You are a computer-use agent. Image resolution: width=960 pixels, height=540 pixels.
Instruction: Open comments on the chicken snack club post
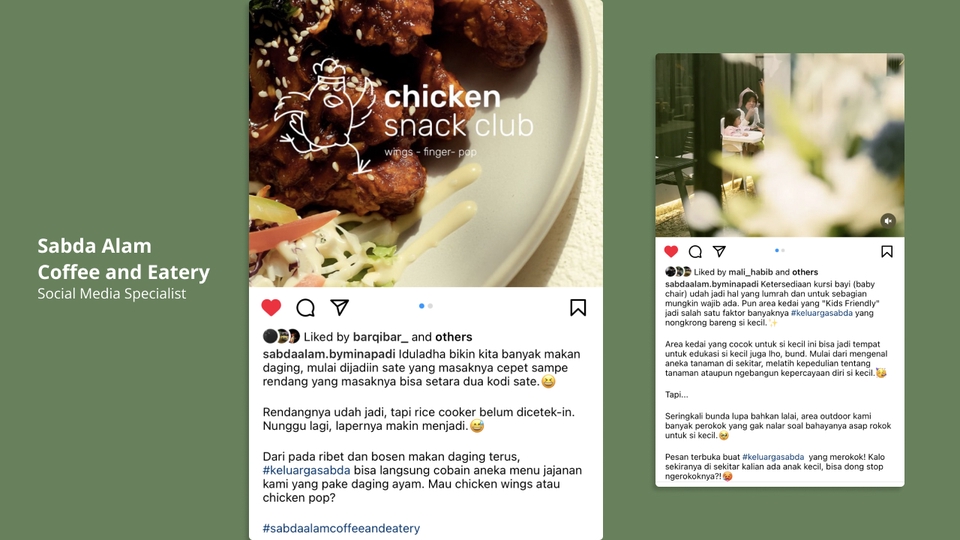click(306, 307)
